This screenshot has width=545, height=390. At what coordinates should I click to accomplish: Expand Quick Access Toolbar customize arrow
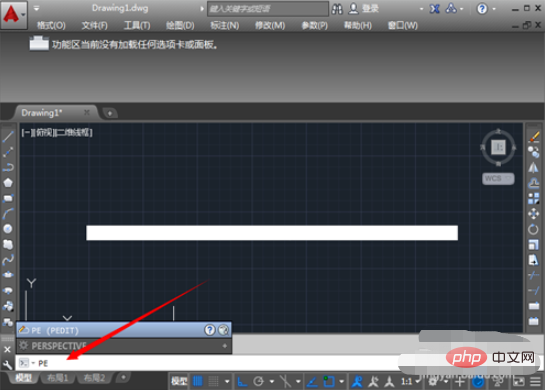pyautogui.click(x=36, y=8)
